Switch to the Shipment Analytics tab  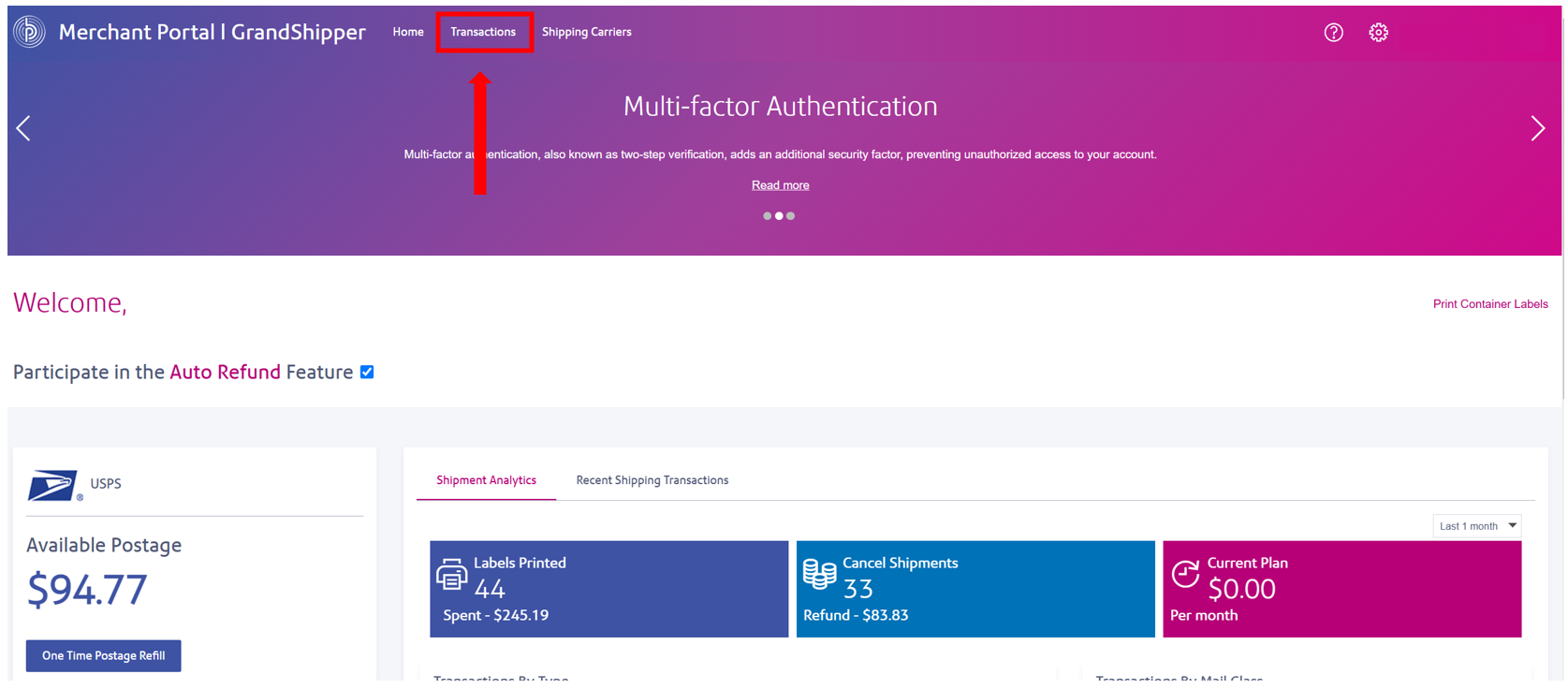click(x=486, y=480)
